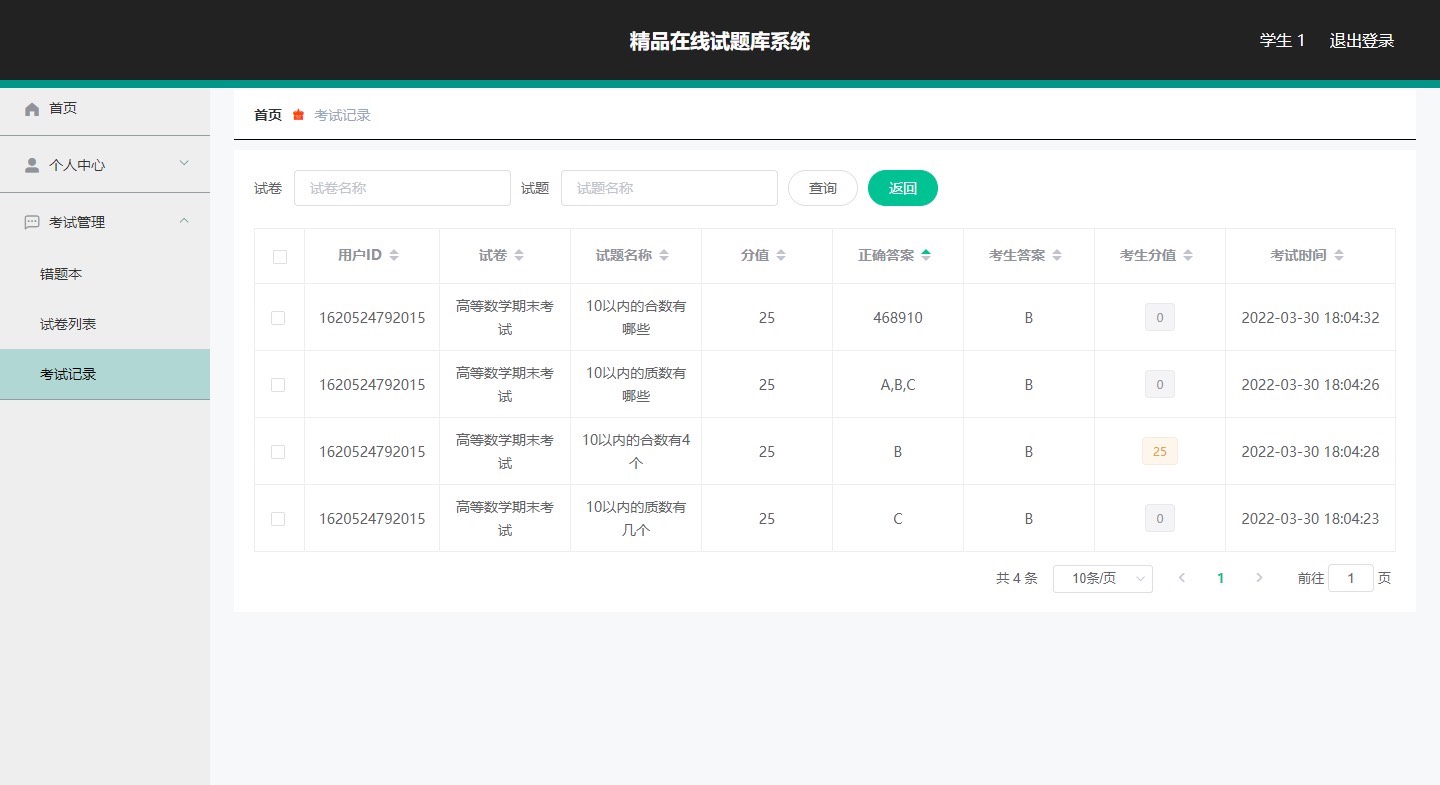Click the 退出登录 logout link
1440x785 pixels.
click(1361, 41)
